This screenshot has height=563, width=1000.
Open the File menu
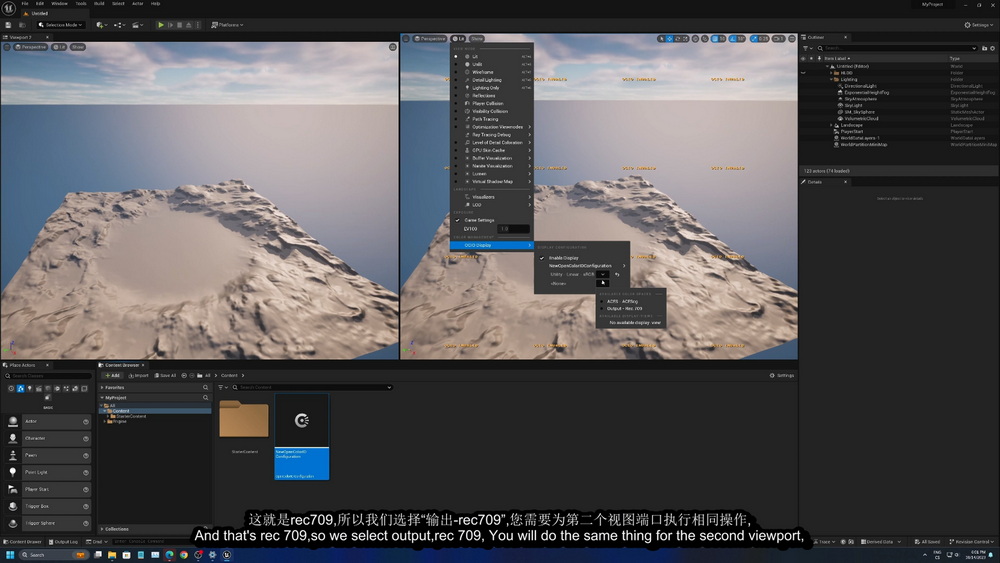(x=25, y=3)
